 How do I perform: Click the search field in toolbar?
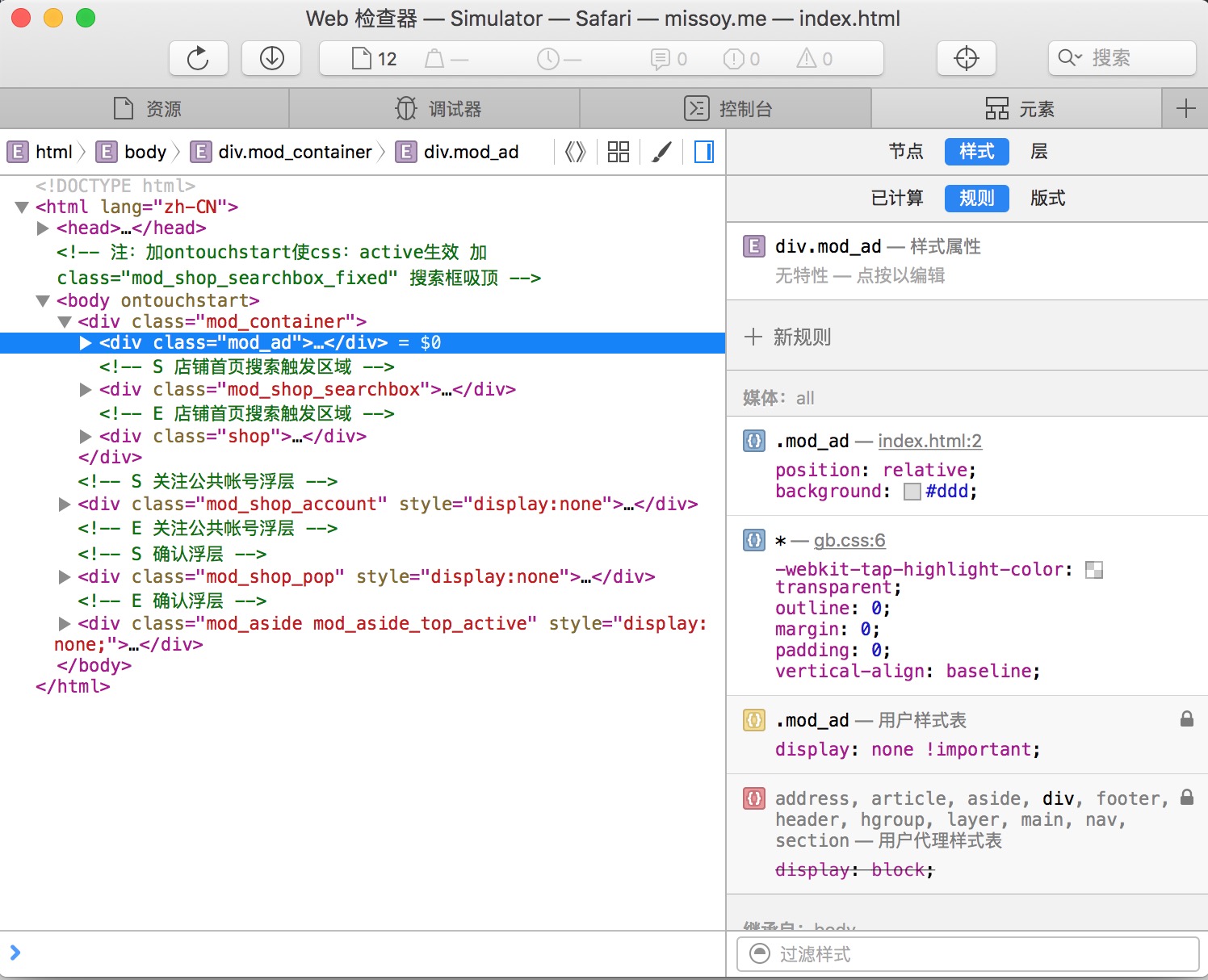[x=1122, y=58]
